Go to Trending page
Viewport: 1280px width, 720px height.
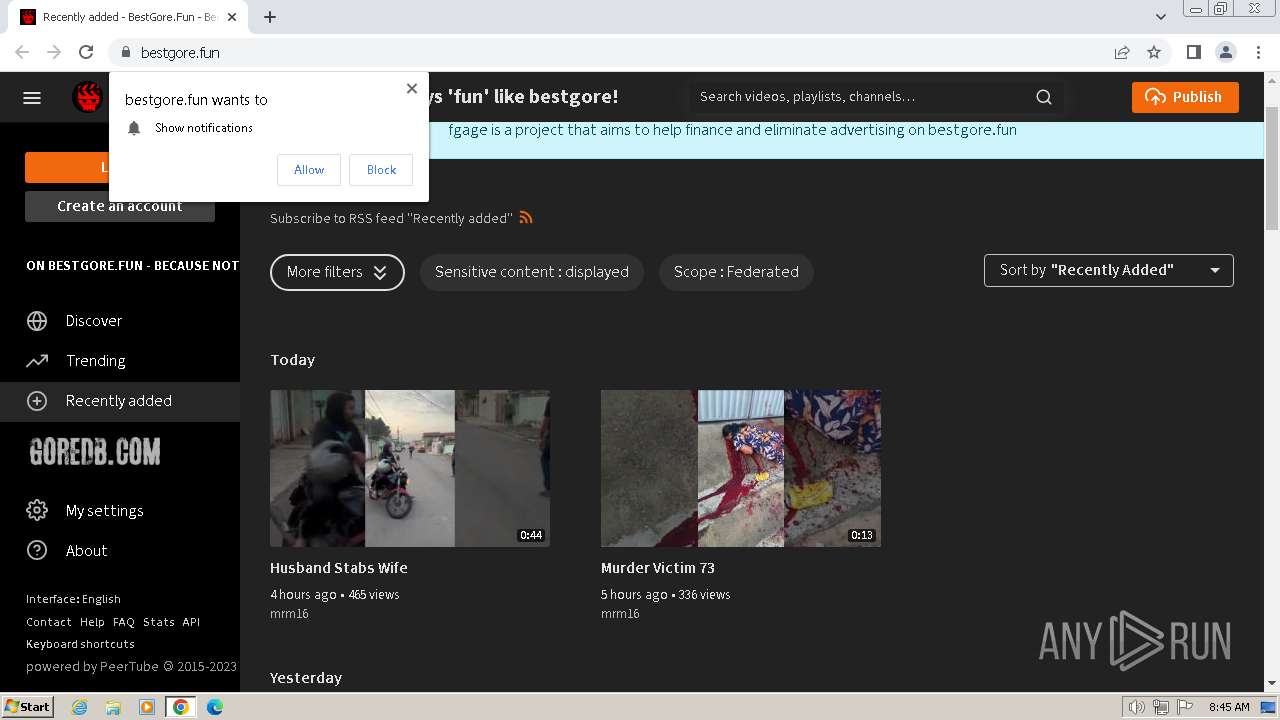point(96,361)
